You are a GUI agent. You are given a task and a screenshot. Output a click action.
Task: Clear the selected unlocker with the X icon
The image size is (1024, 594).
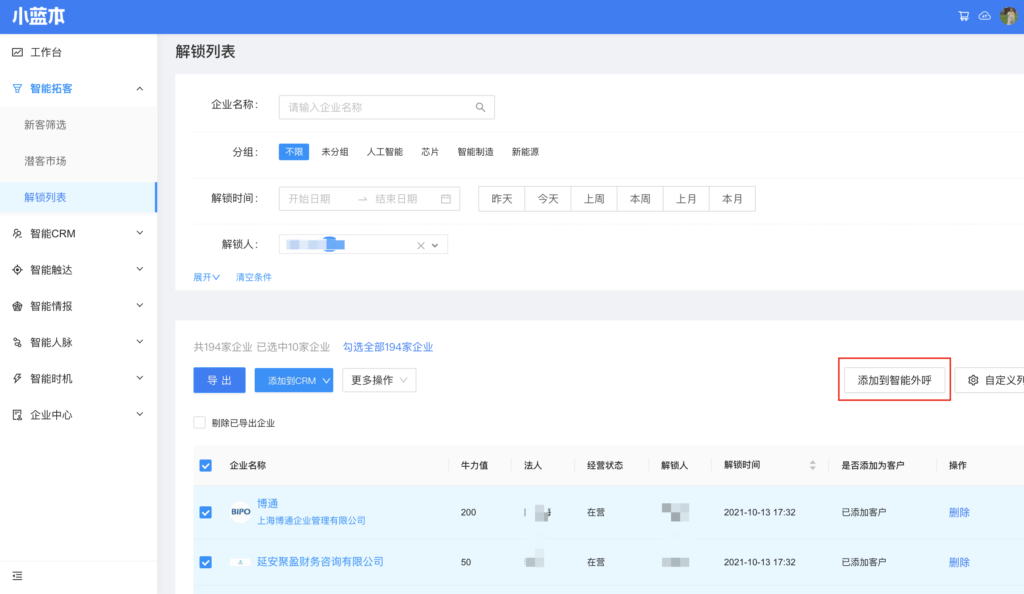[421, 245]
